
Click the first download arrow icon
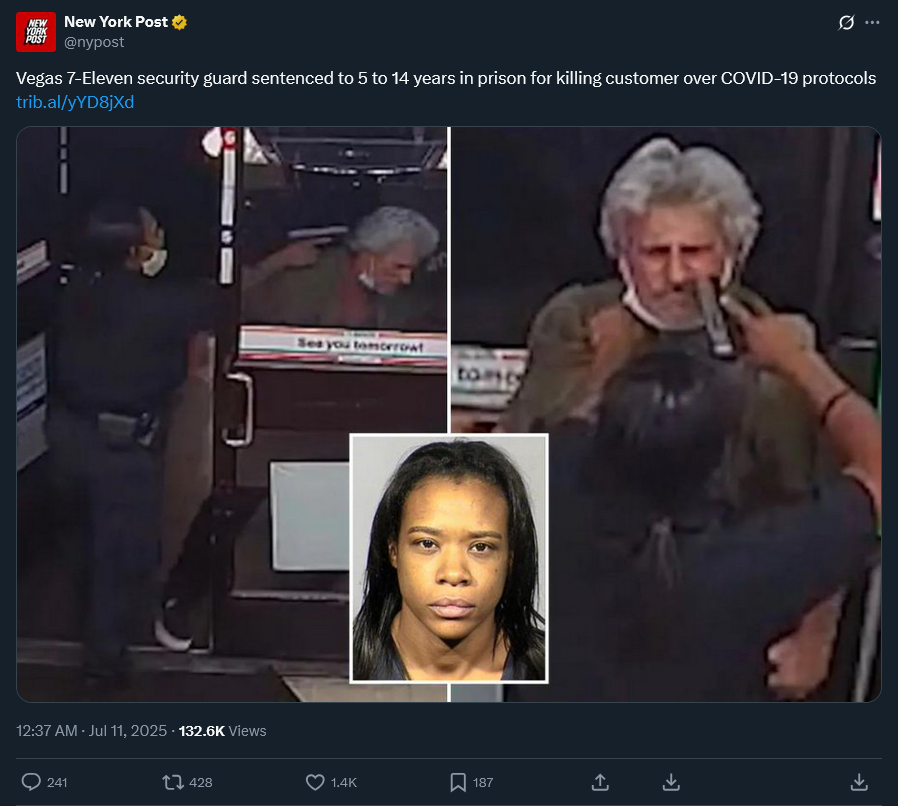(x=671, y=782)
